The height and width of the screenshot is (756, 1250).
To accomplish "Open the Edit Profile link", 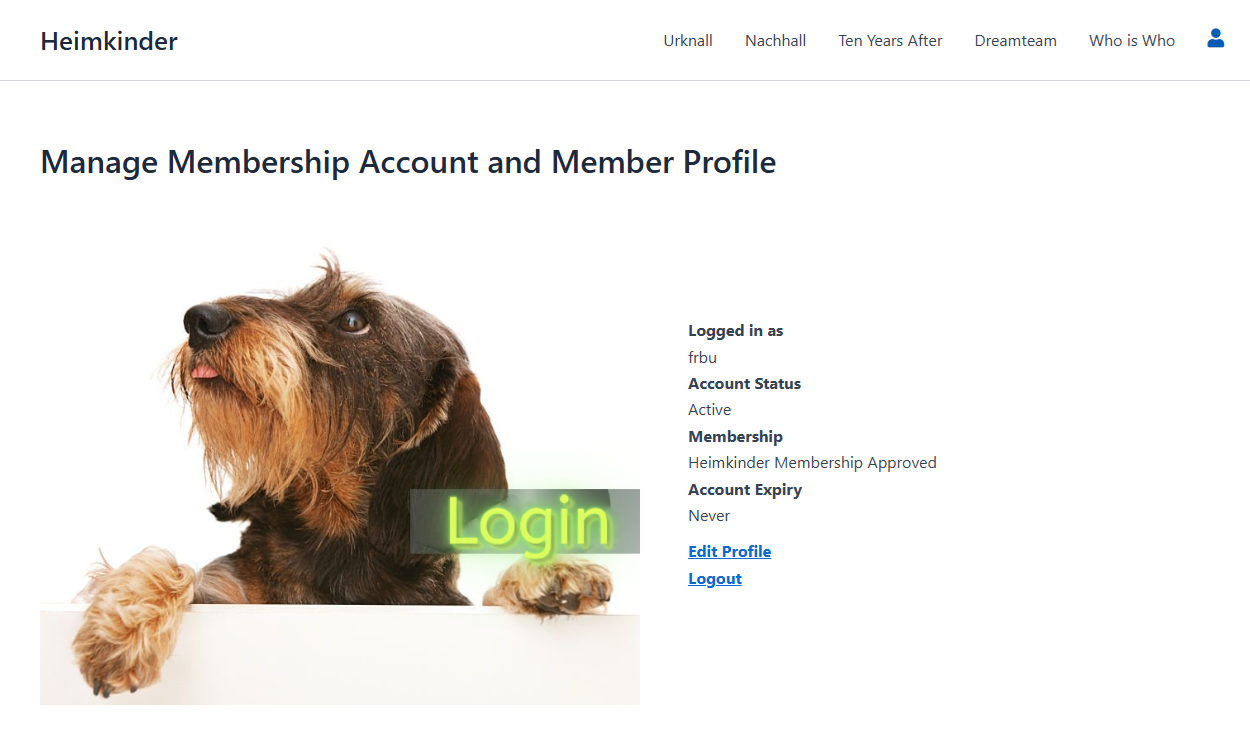I will 729,552.
